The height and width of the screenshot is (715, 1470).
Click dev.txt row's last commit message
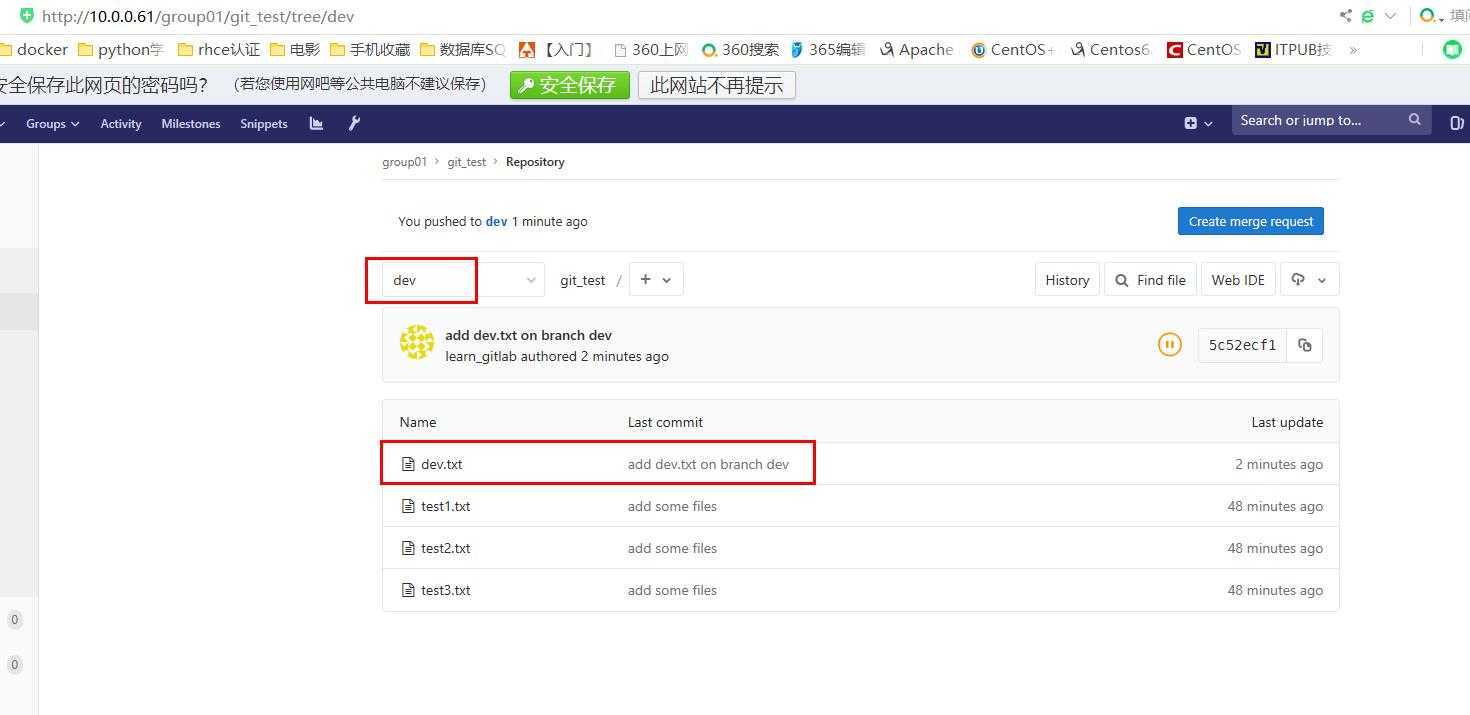tap(708, 464)
